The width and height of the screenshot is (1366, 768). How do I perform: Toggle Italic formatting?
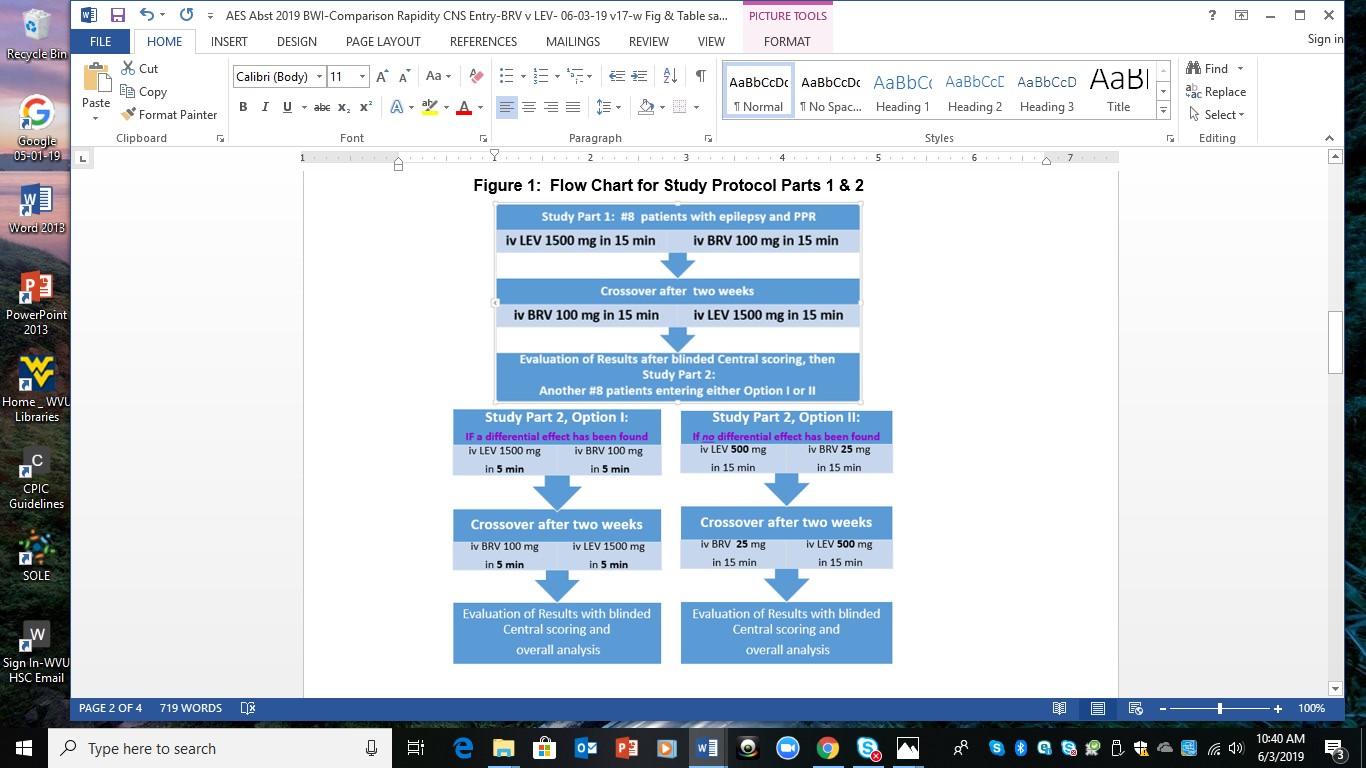(x=265, y=107)
